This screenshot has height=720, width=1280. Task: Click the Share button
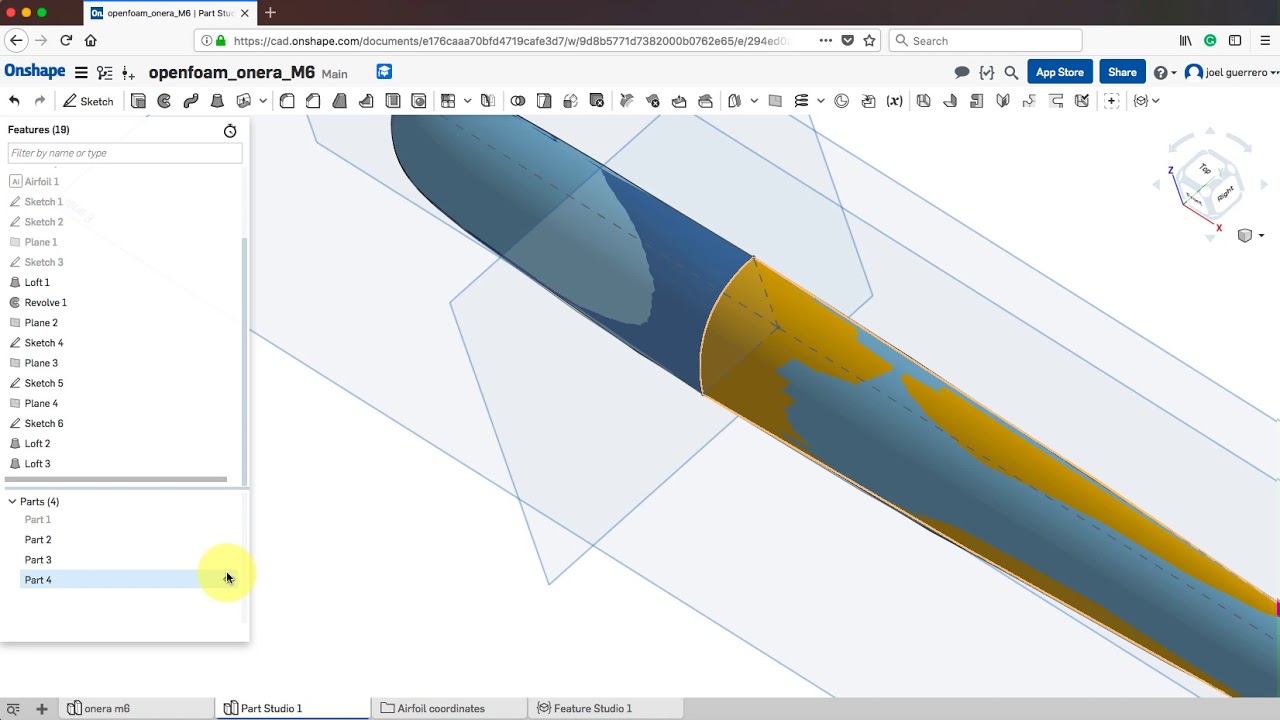click(1122, 72)
